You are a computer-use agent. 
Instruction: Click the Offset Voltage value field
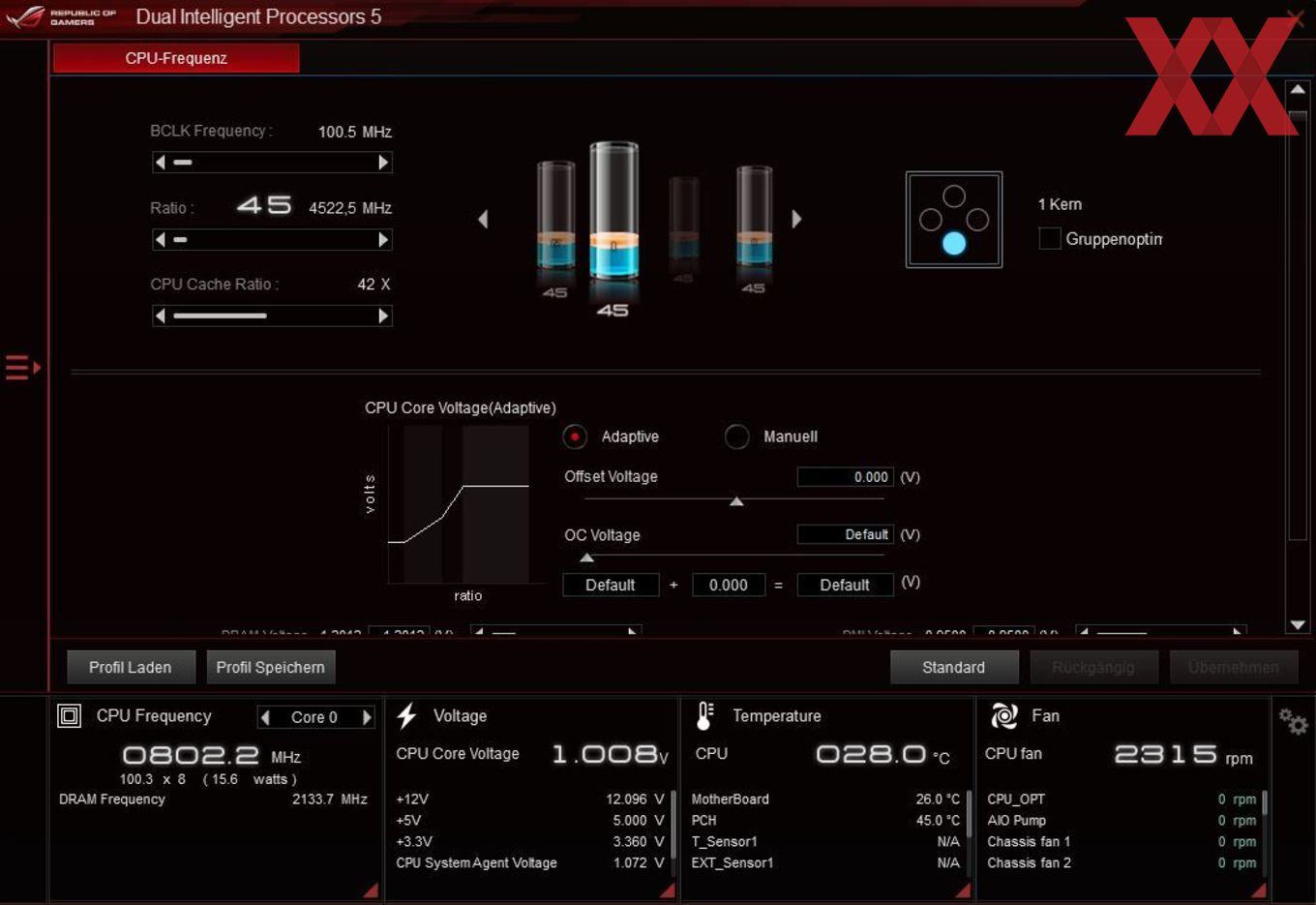pos(846,477)
